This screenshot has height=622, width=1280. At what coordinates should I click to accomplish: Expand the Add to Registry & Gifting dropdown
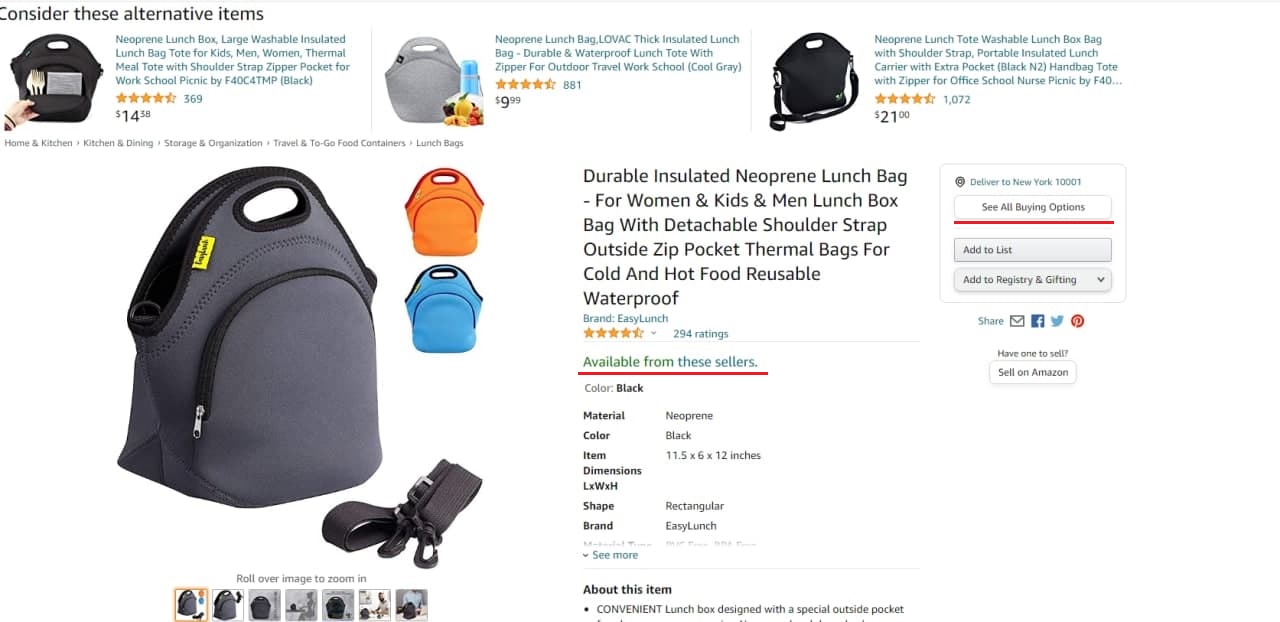coord(1033,280)
